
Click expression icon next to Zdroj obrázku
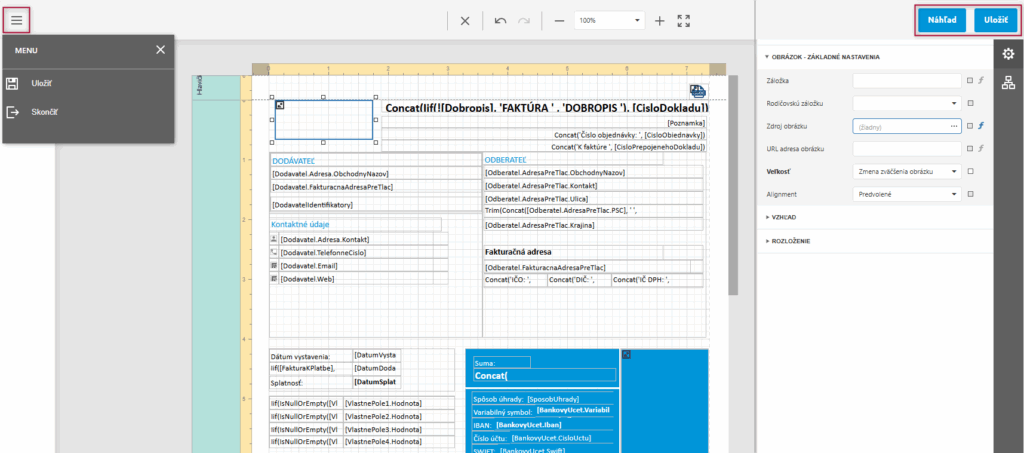pos(982,126)
